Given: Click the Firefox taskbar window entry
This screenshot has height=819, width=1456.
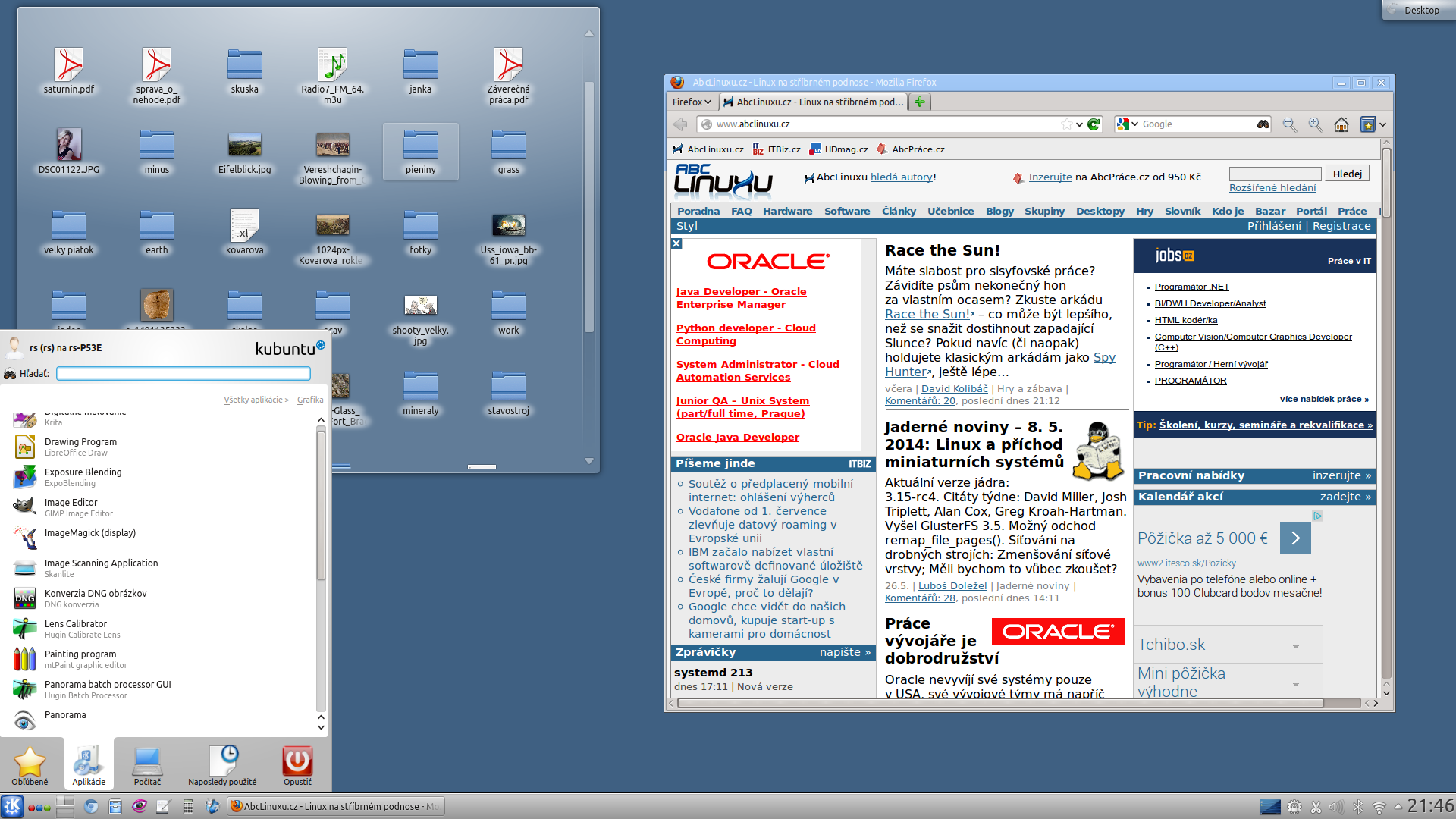Looking at the screenshot, I should (x=335, y=806).
